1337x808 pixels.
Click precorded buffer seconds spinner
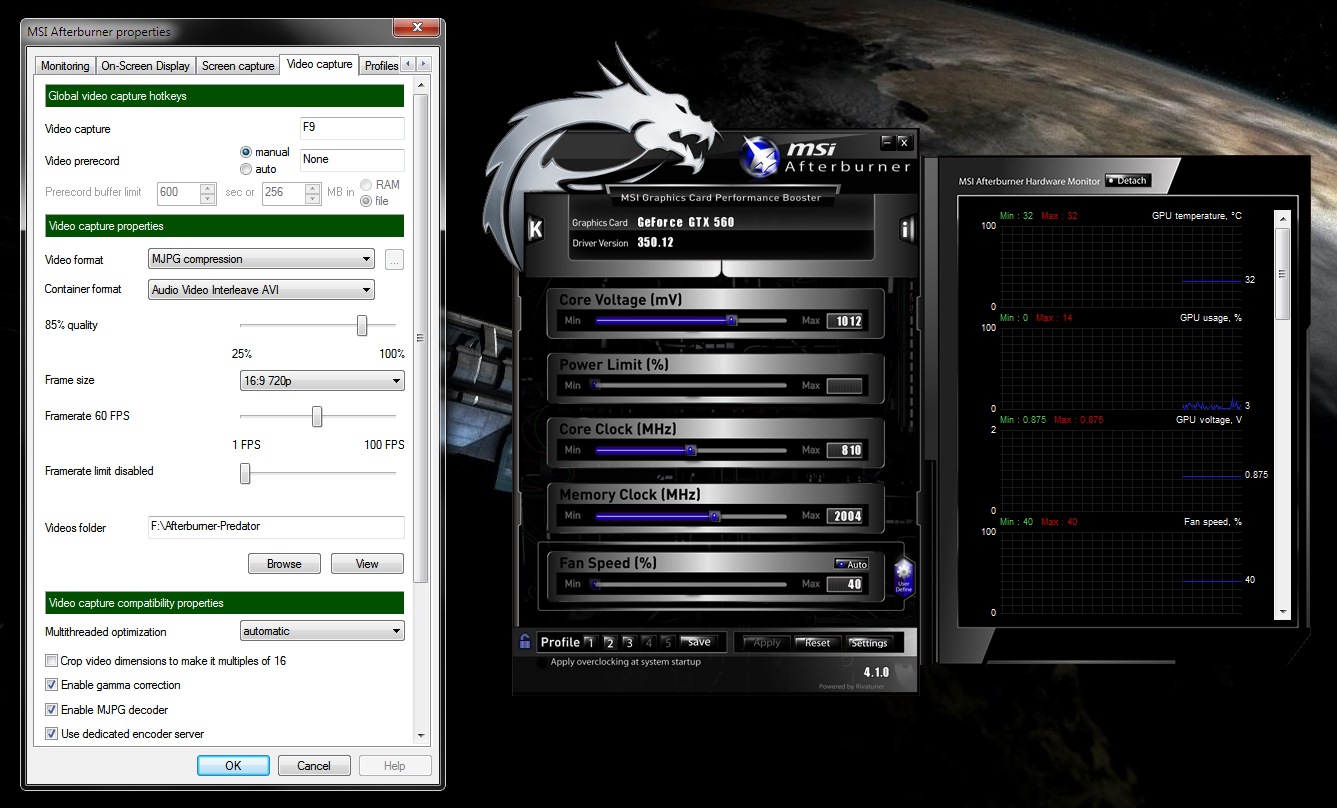[207, 193]
